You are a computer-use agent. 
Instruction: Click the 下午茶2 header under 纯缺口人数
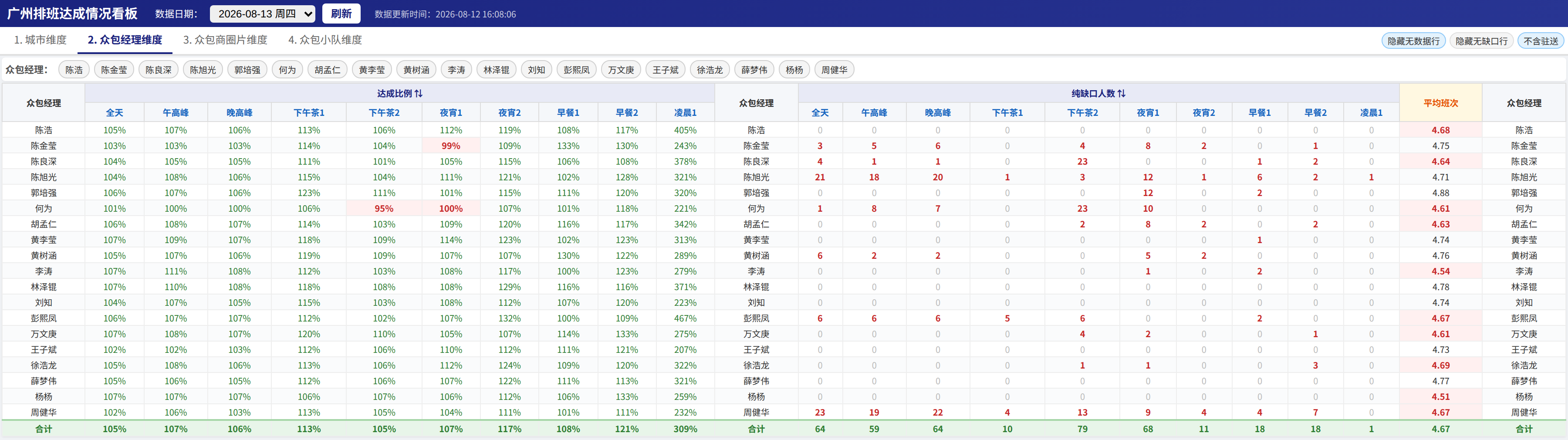pyautogui.click(x=1082, y=112)
